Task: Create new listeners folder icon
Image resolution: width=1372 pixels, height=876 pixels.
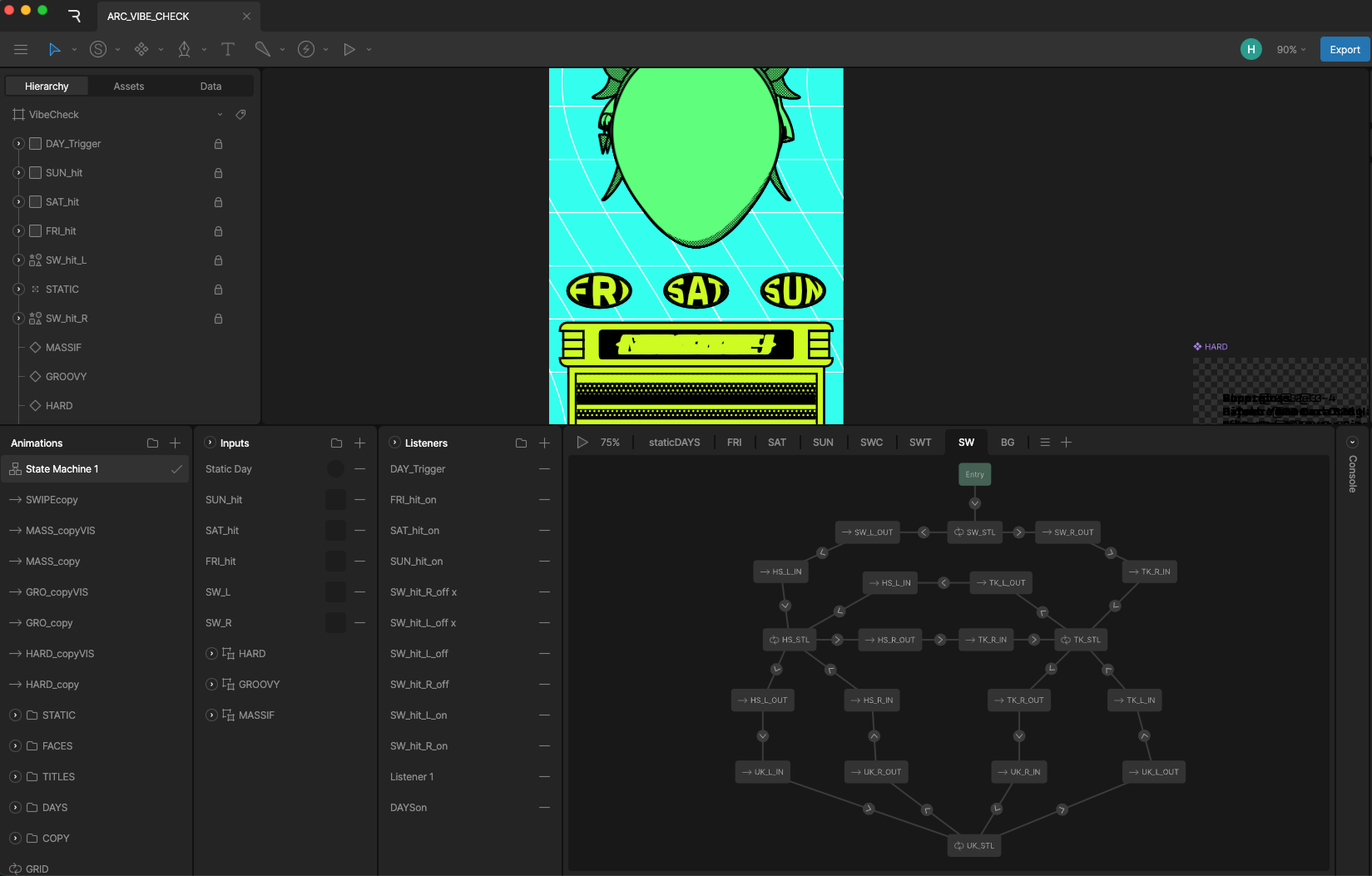Action: click(x=521, y=443)
